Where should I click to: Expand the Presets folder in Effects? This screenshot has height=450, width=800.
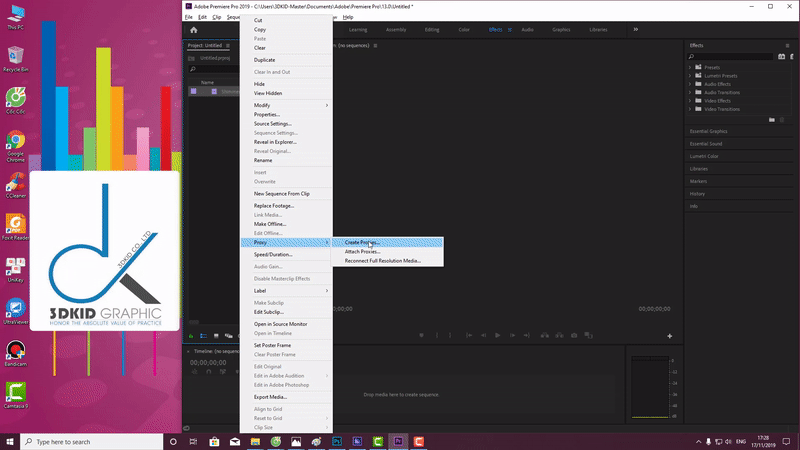(692, 67)
